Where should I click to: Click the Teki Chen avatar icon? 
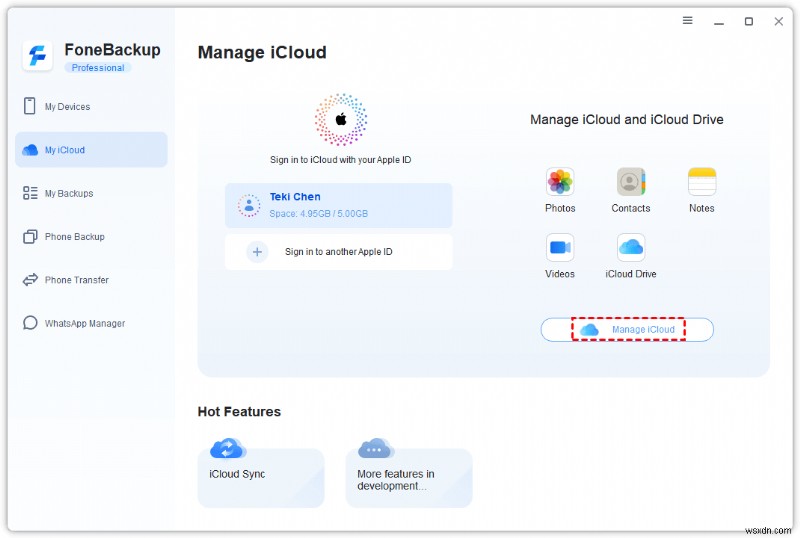coord(249,205)
